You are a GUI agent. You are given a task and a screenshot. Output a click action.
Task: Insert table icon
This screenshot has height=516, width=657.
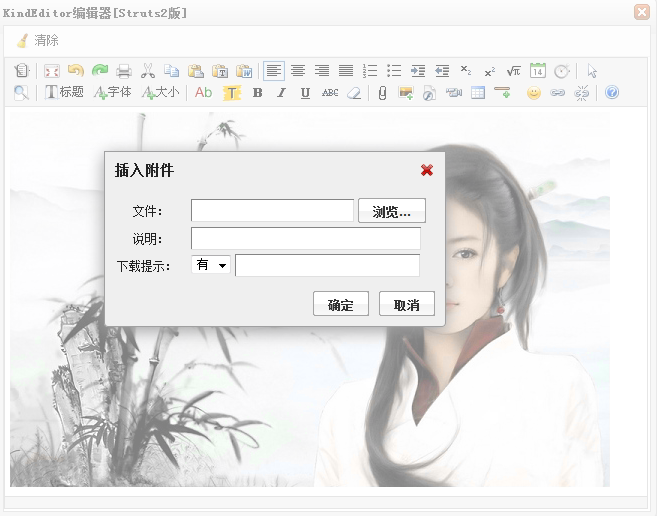pyautogui.click(x=478, y=93)
